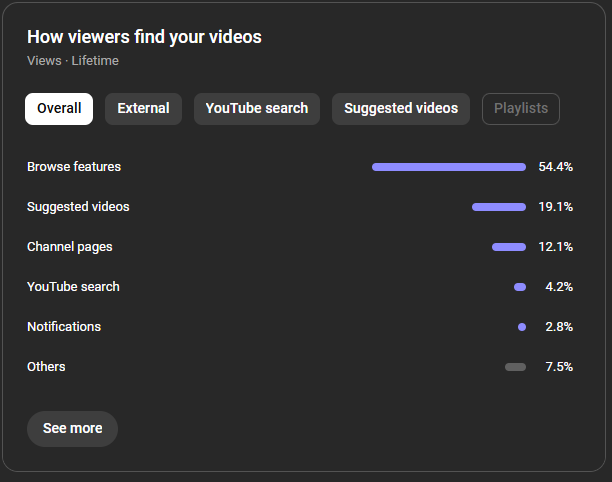Click the purple bar beside 19.1%
This screenshot has height=482, width=612.
point(499,207)
